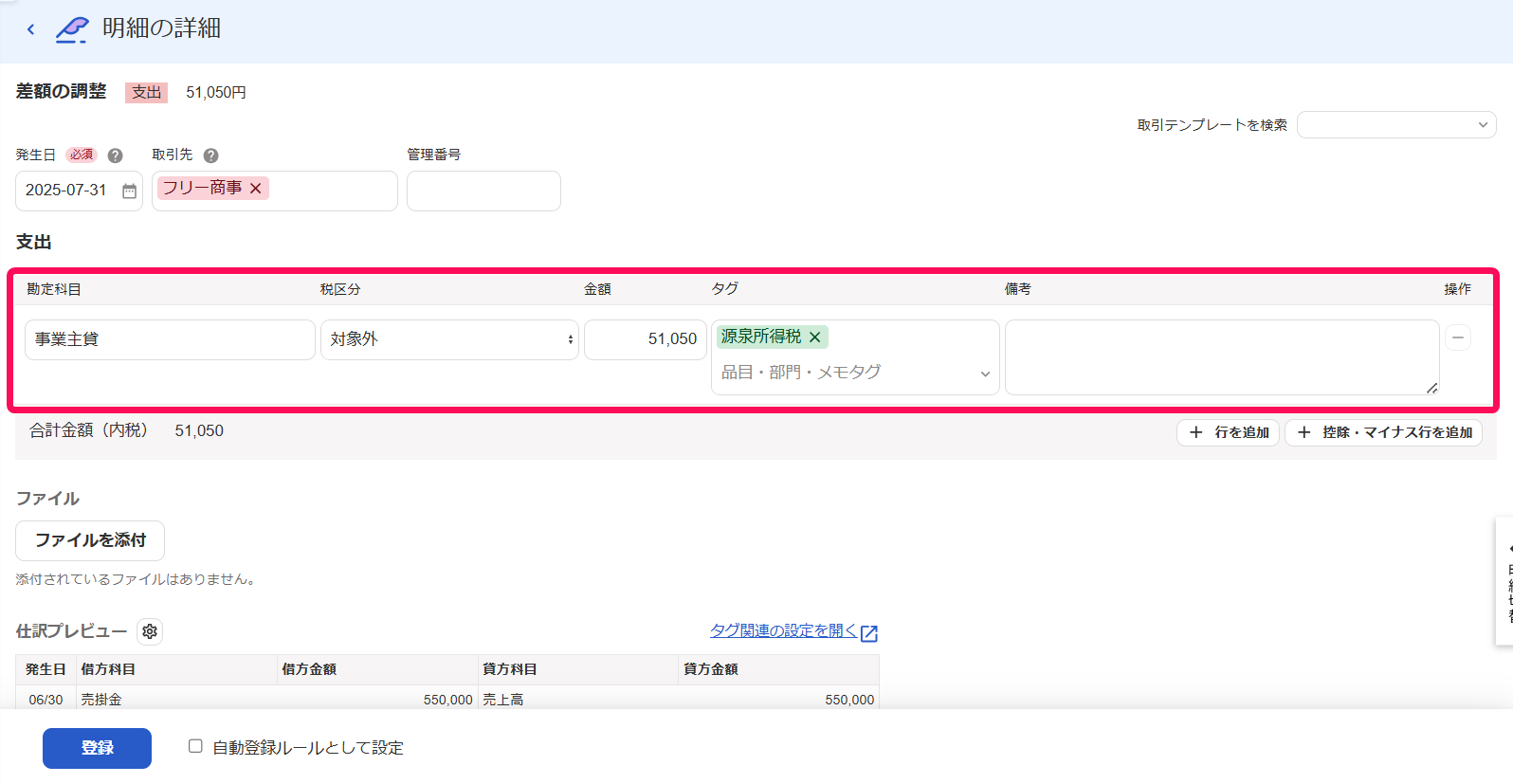Click the 550,000 value under 借方金額
This screenshot has height=784, width=1513.
[448, 700]
